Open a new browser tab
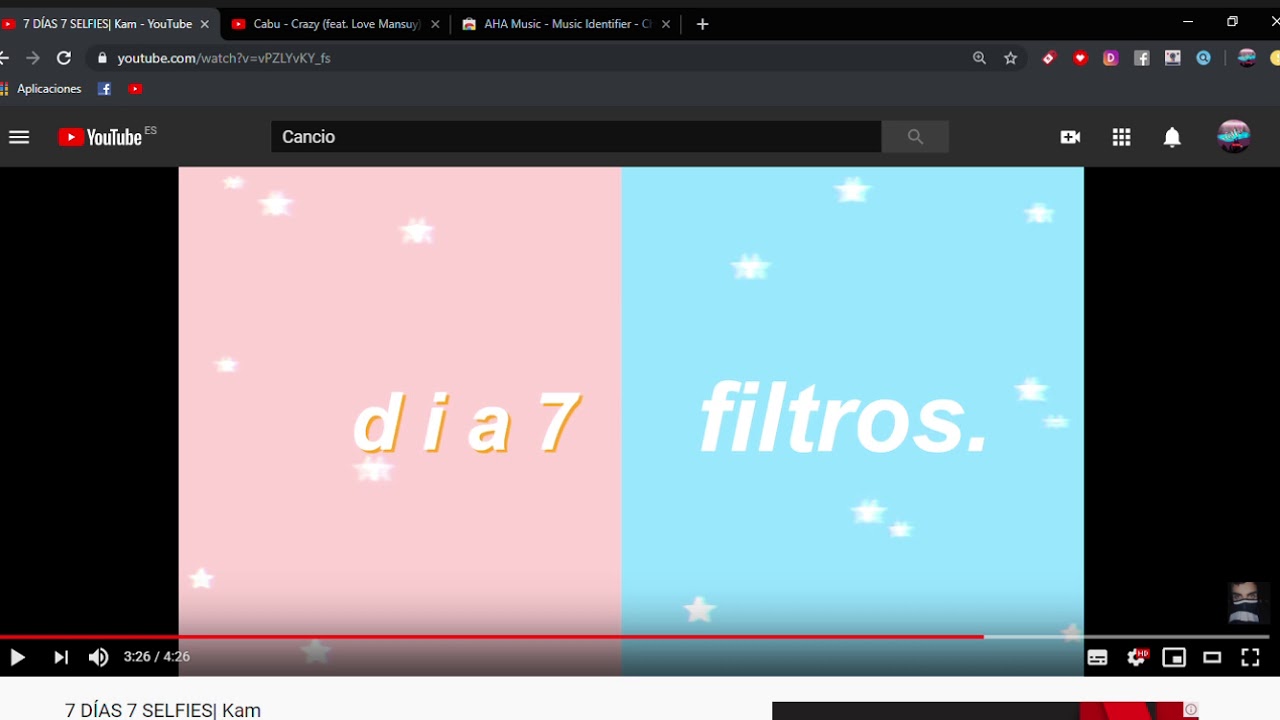Screen dimensions: 1280x720 coord(702,24)
